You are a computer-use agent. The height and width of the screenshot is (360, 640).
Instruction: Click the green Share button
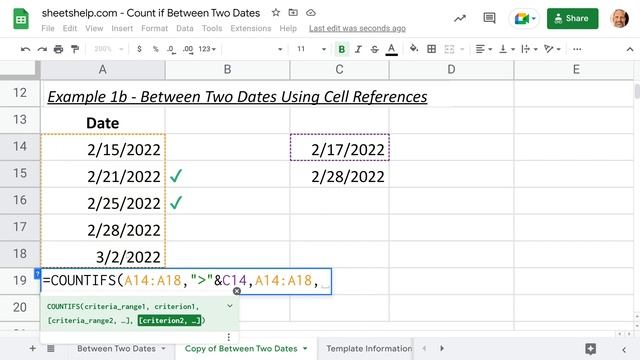572,18
